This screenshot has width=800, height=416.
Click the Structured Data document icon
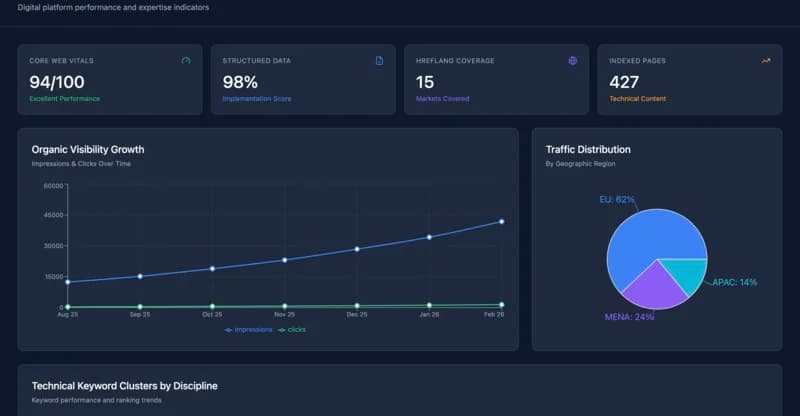click(x=379, y=61)
